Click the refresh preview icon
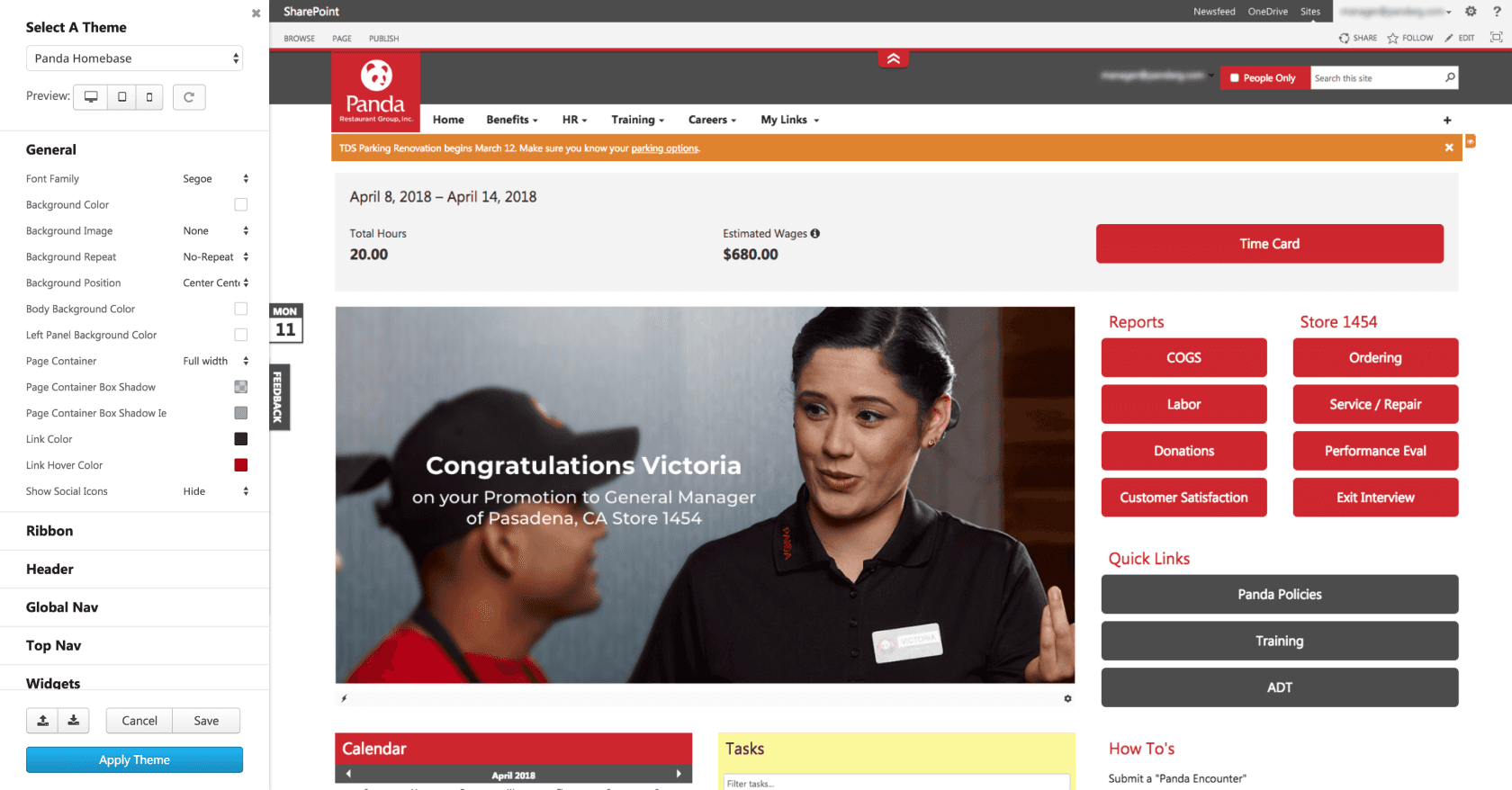Screen dimensions: 1512x790 pos(189,97)
